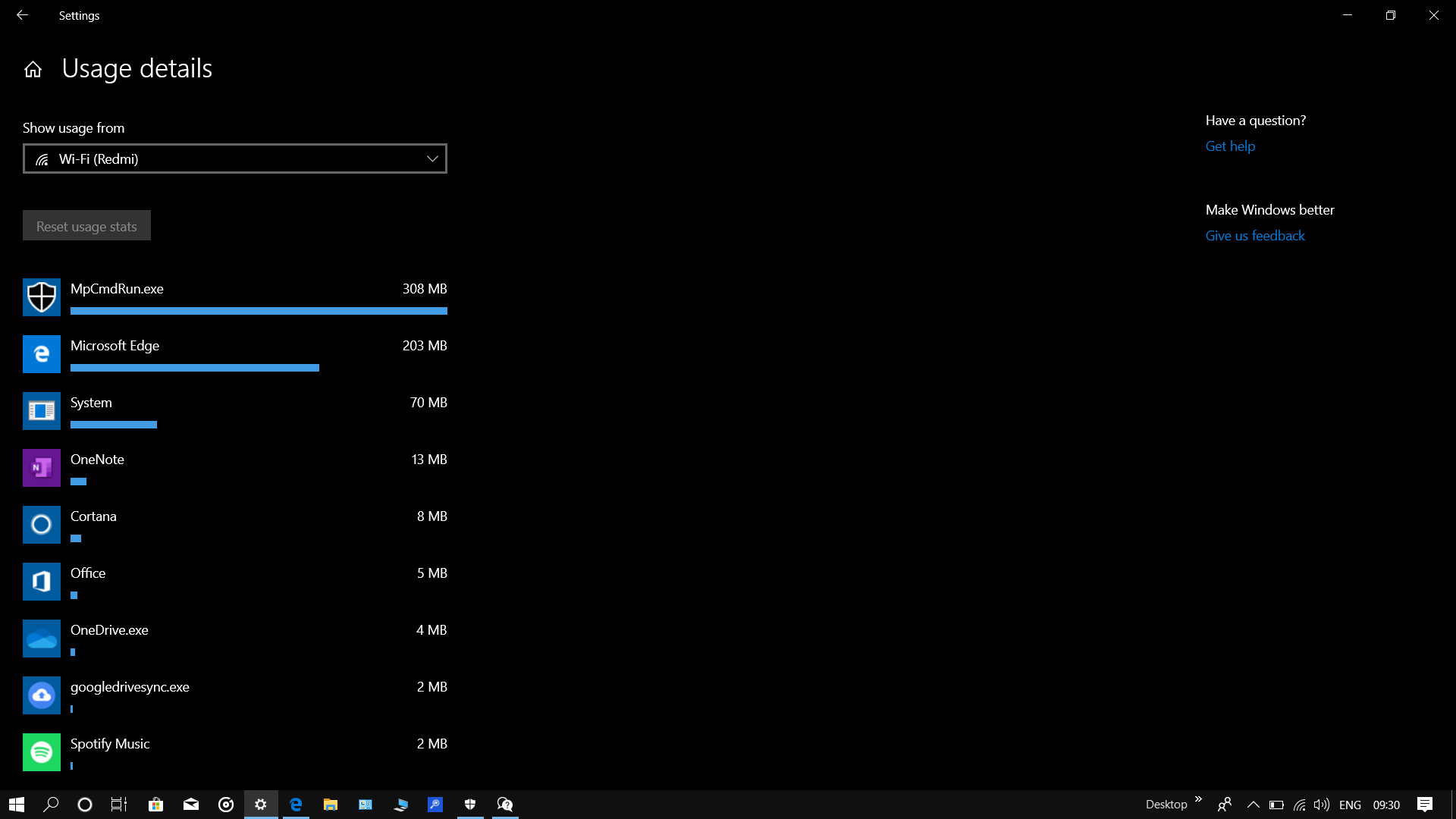
Task: Click the Desktop toolbar label
Action: point(1166,805)
